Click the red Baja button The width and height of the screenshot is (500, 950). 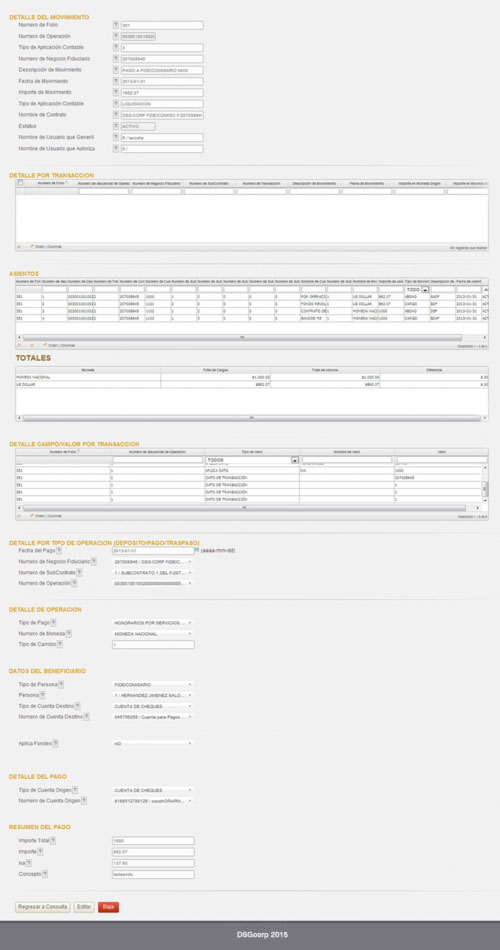point(108,907)
